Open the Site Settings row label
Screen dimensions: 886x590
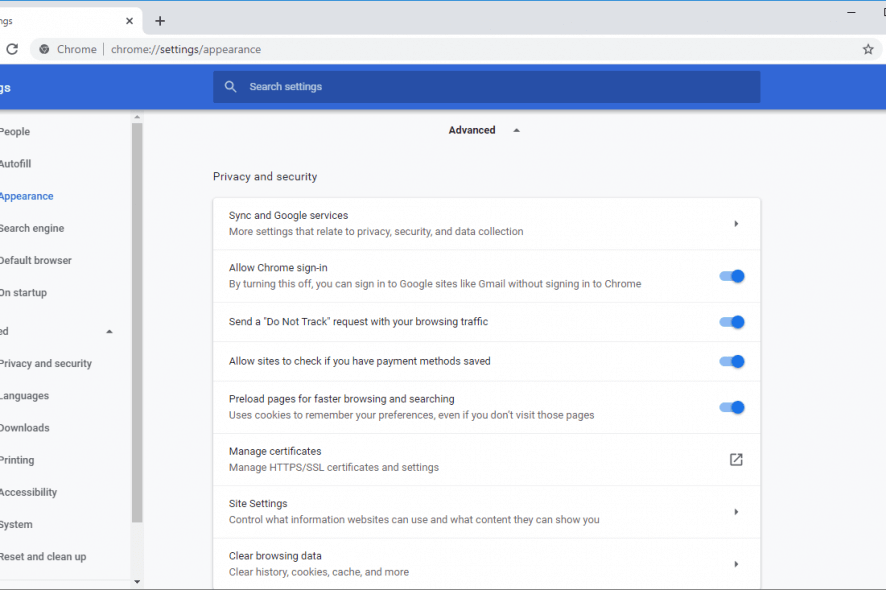pos(258,504)
